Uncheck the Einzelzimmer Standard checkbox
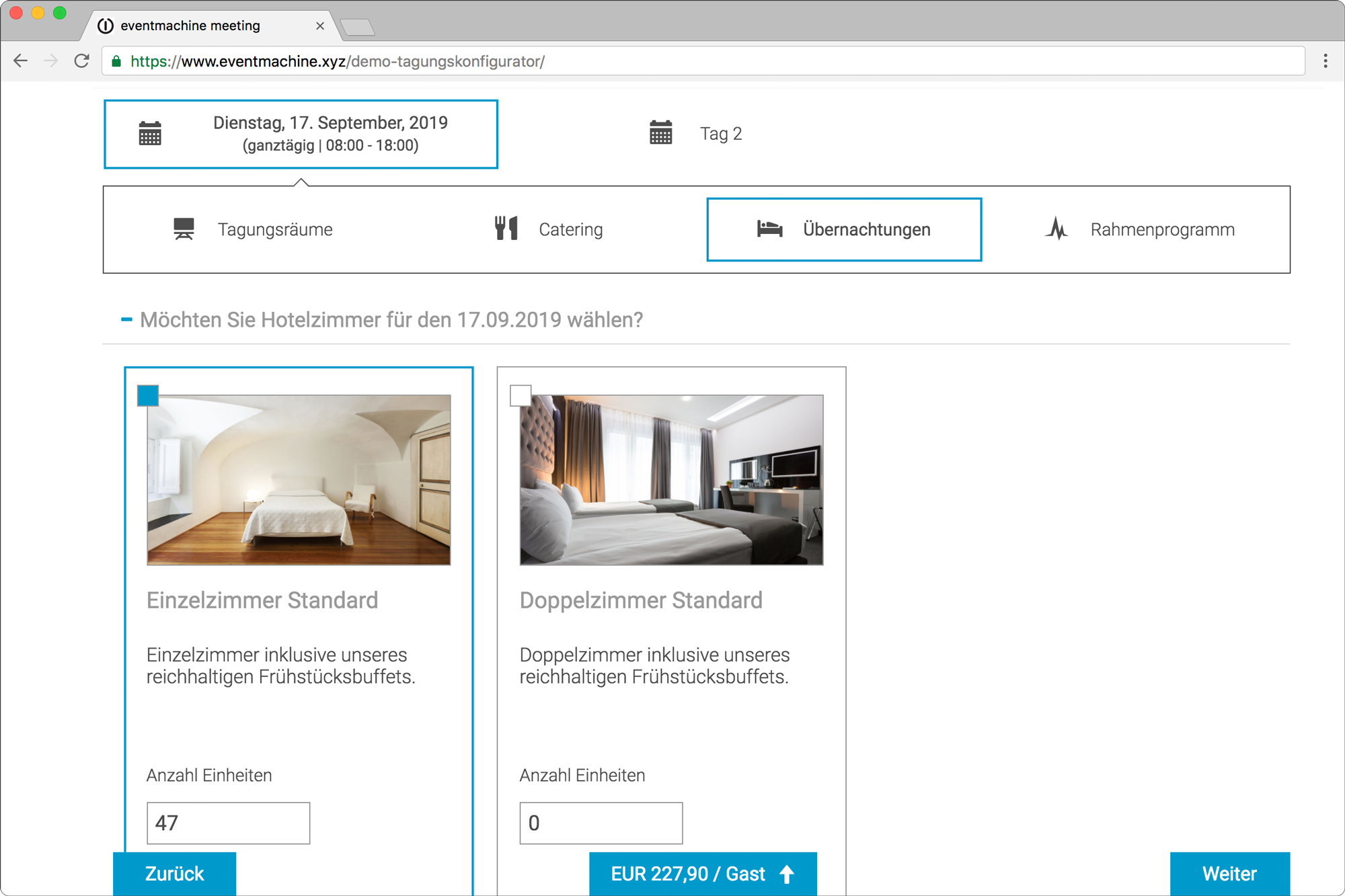The width and height of the screenshot is (1345, 896). click(x=148, y=395)
